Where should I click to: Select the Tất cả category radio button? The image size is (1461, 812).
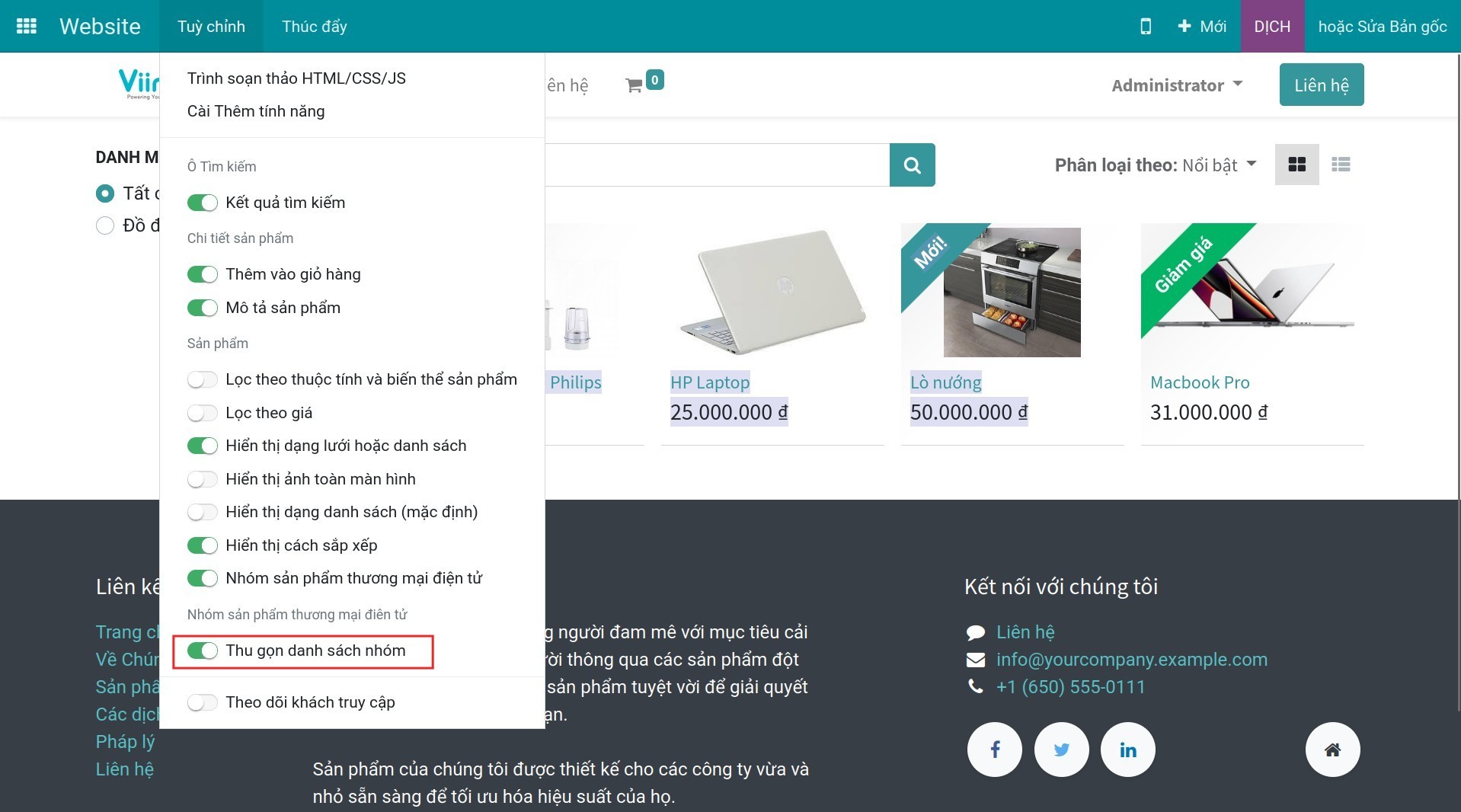[105, 193]
